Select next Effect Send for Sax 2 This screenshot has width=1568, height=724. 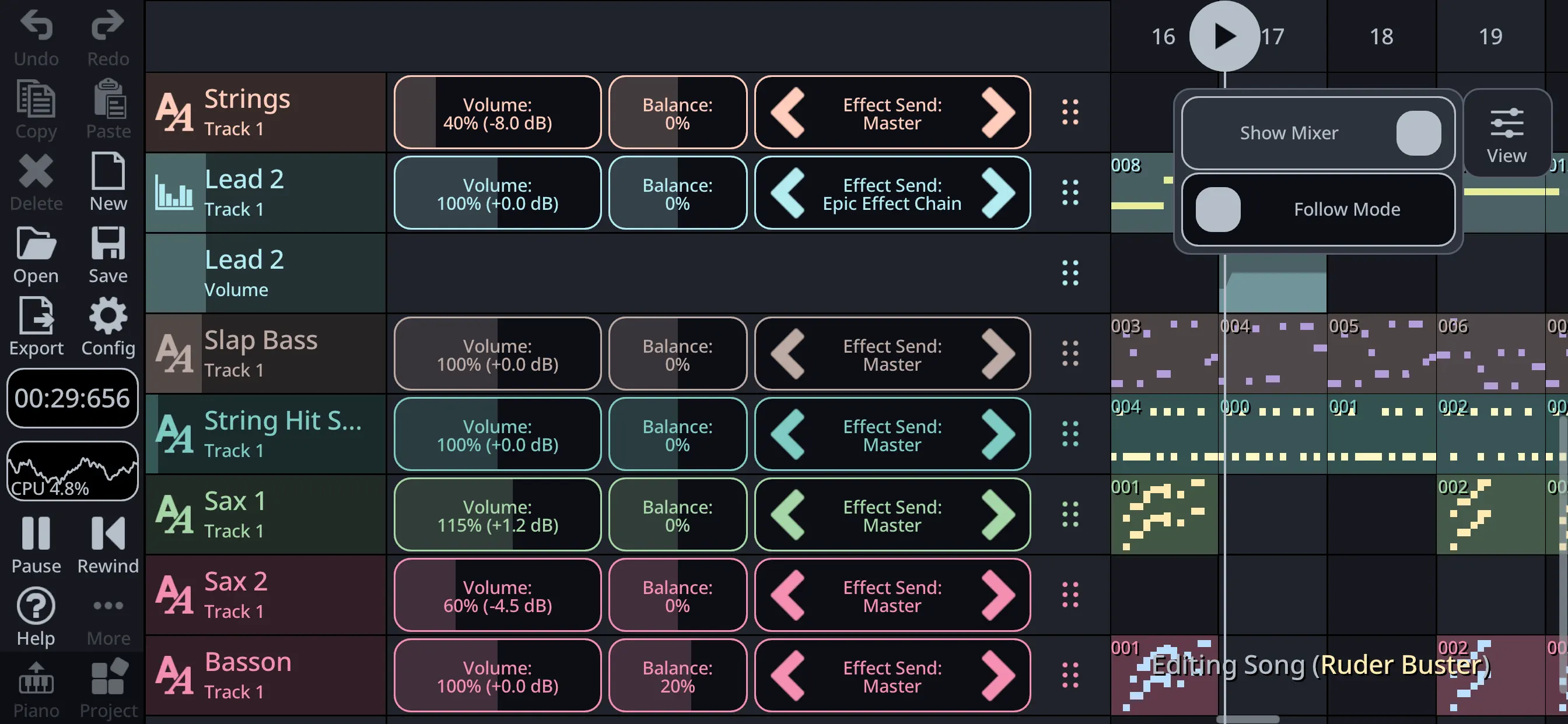tap(998, 595)
